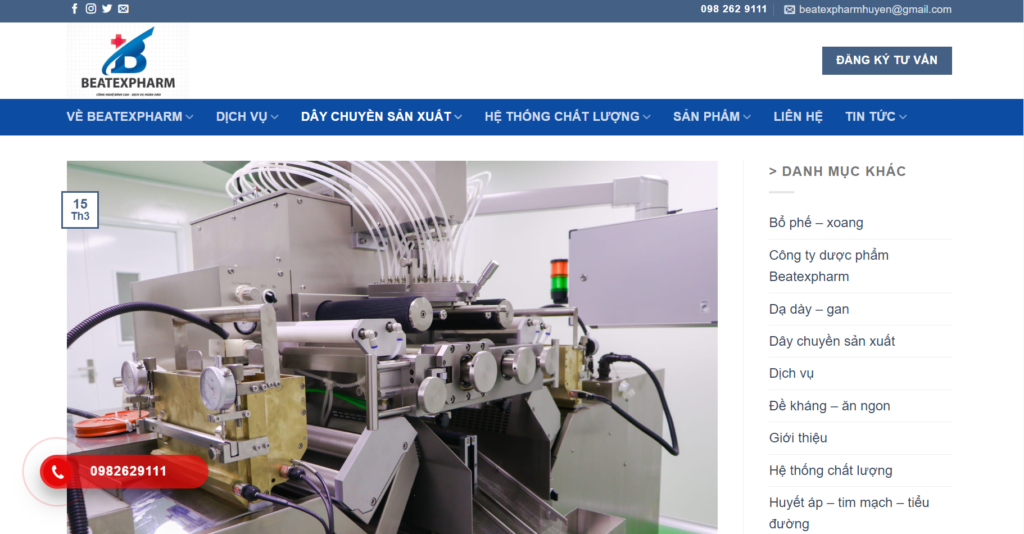Click the Facebook icon in top bar
This screenshot has height=534, width=1024.
[x=74, y=9]
